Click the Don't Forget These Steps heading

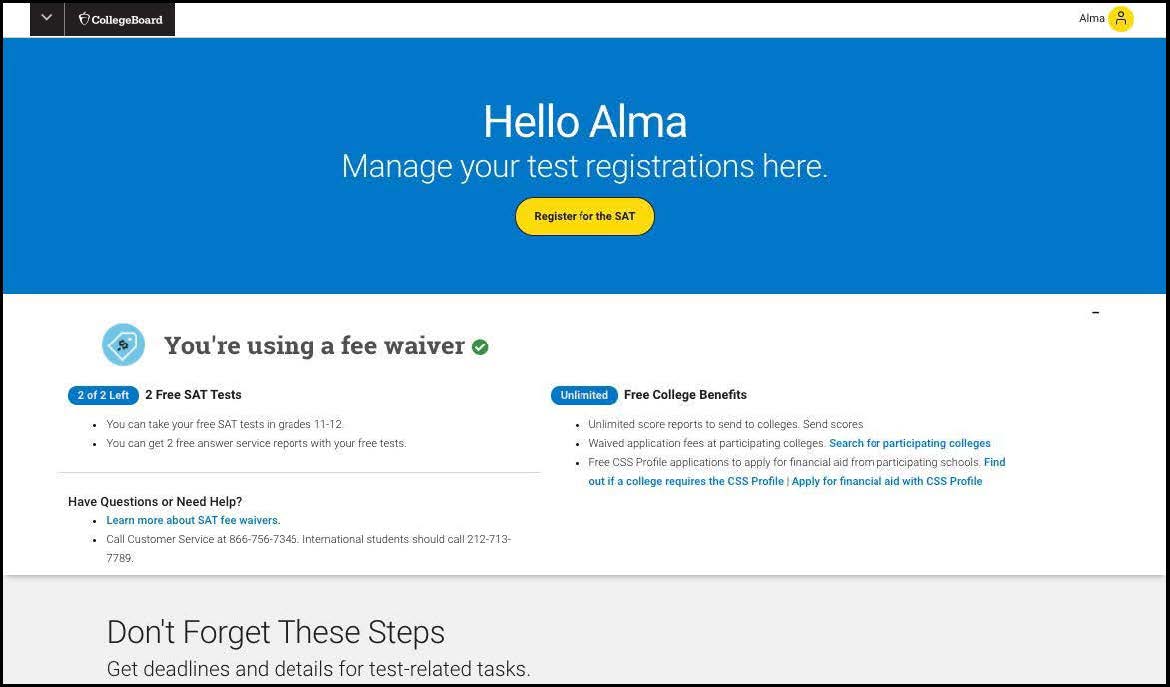[276, 632]
